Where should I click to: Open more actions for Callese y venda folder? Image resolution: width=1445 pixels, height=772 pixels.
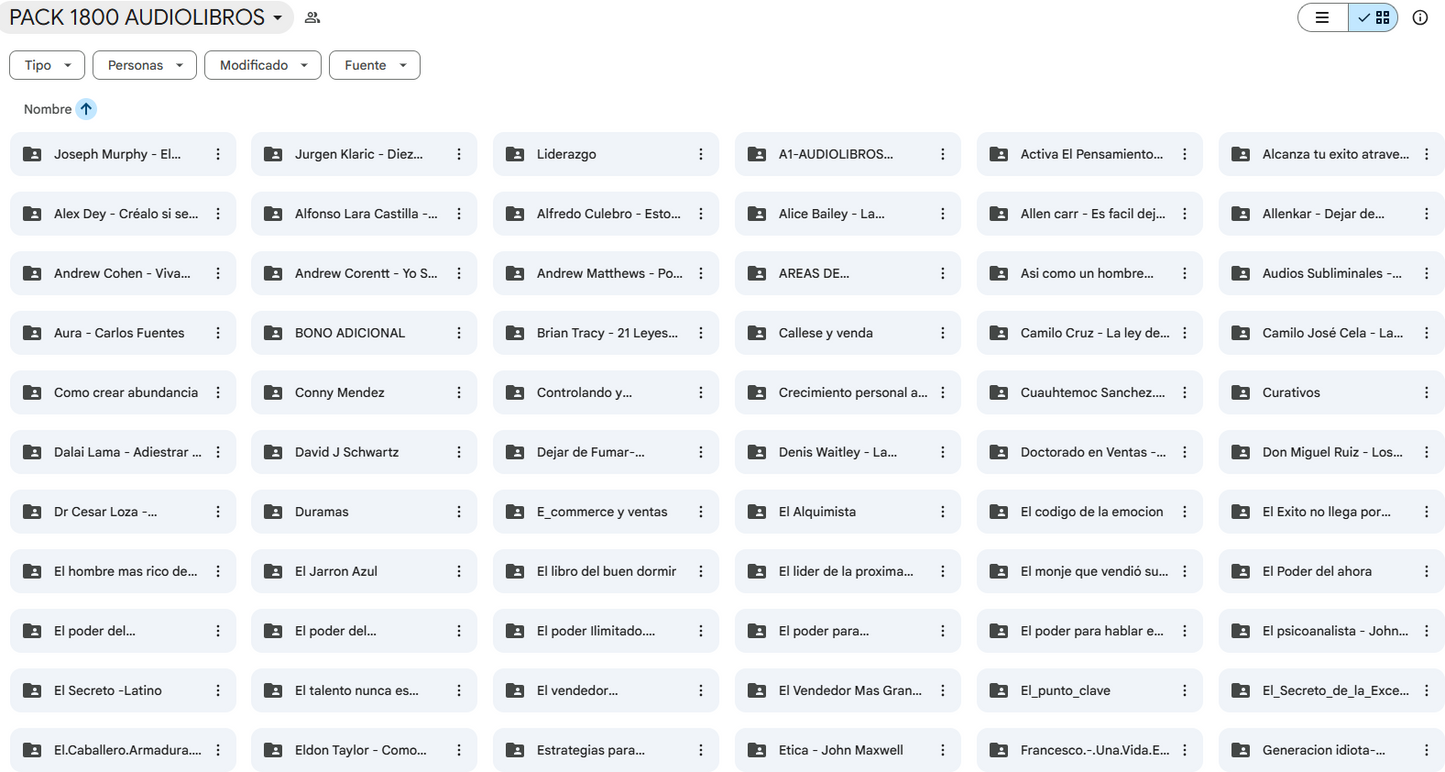pyautogui.click(x=943, y=333)
